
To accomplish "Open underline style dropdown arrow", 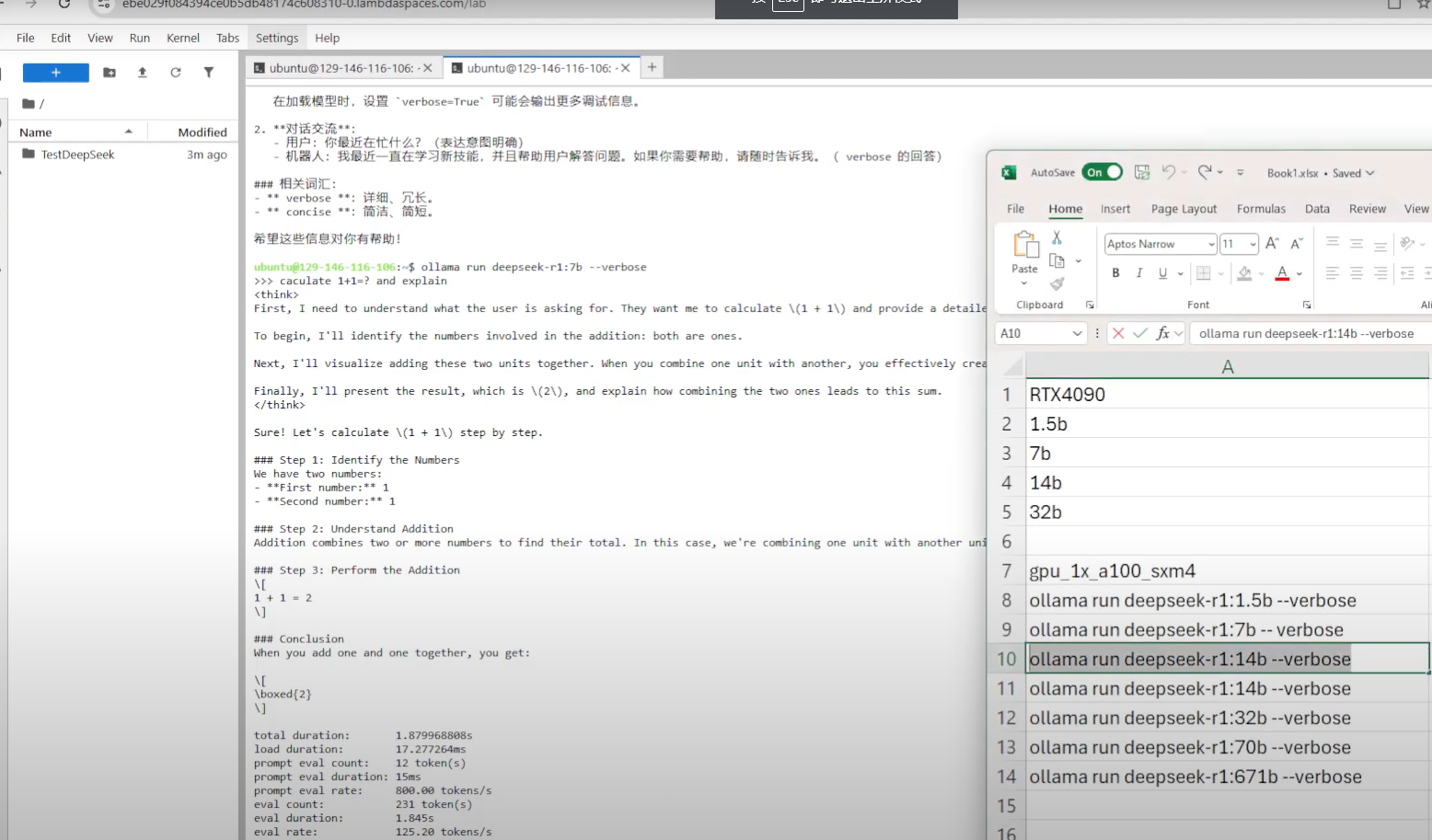I will pyautogui.click(x=1181, y=274).
